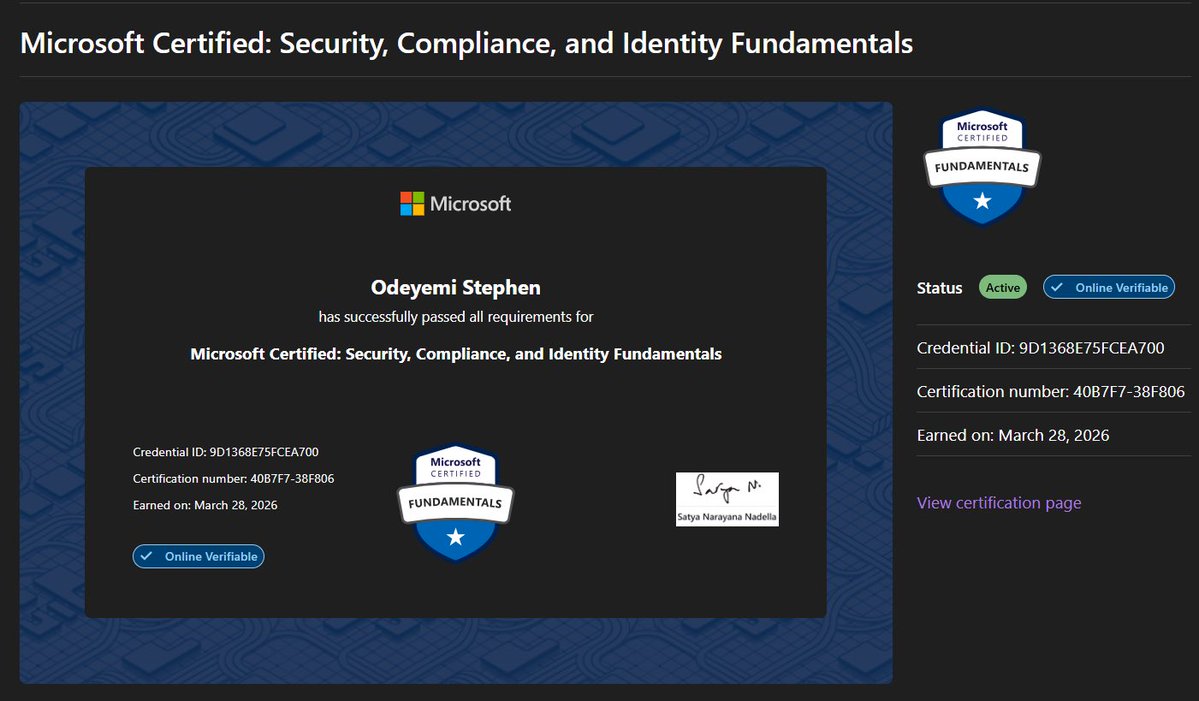This screenshot has width=1199, height=701.
Task: Click 'has successfully passed all requirements for' text
Action: [456, 316]
